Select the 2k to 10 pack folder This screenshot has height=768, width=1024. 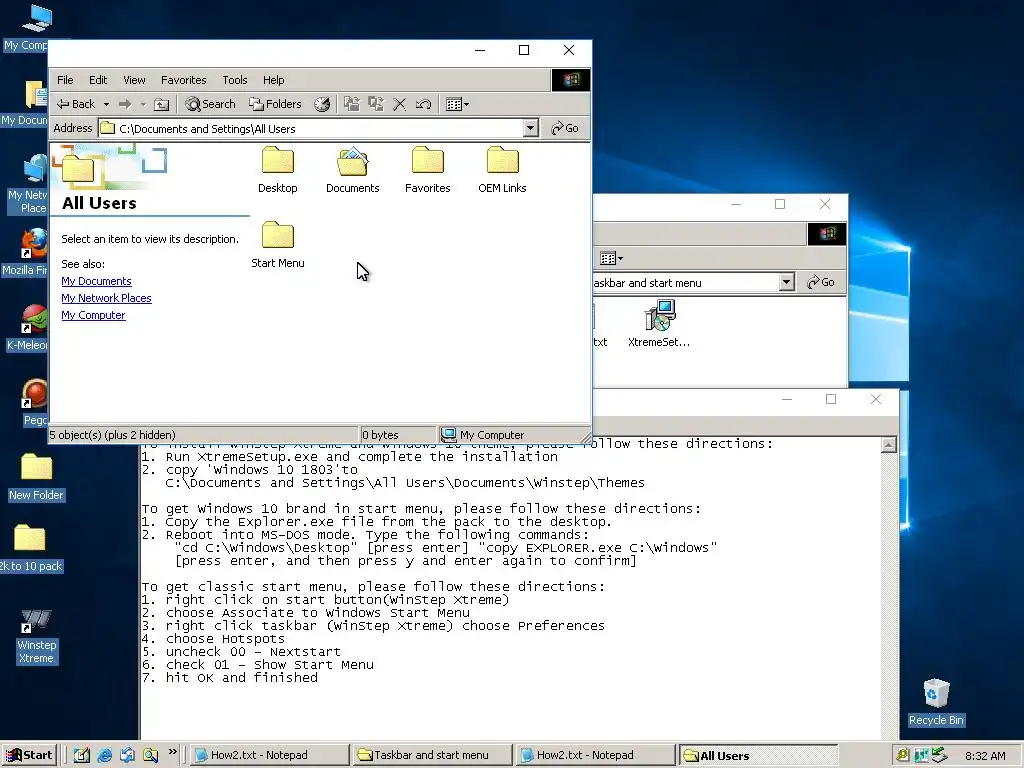pos(31,547)
